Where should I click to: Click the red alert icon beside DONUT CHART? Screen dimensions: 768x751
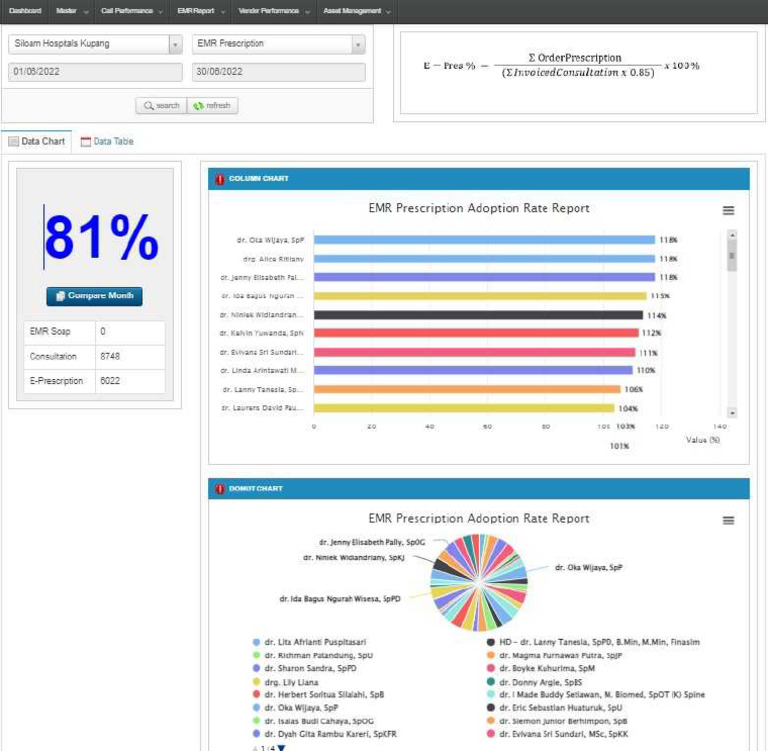coord(220,489)
